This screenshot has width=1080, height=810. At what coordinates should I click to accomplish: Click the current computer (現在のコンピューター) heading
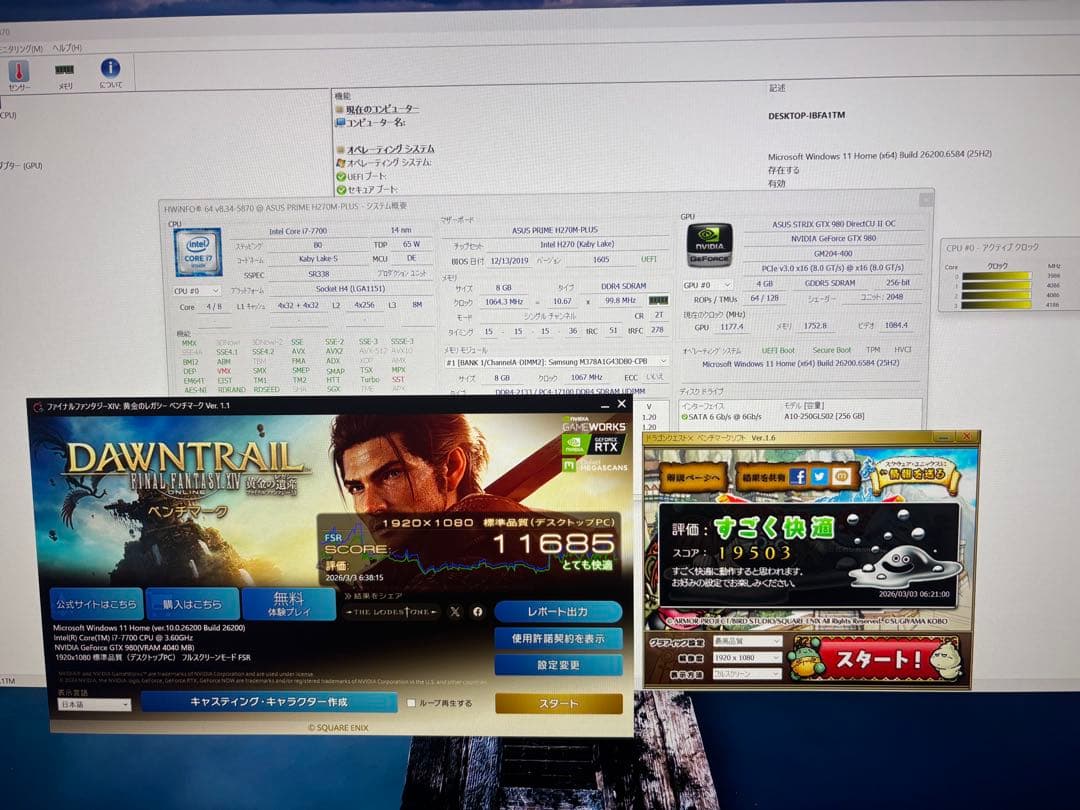(382, 110)
